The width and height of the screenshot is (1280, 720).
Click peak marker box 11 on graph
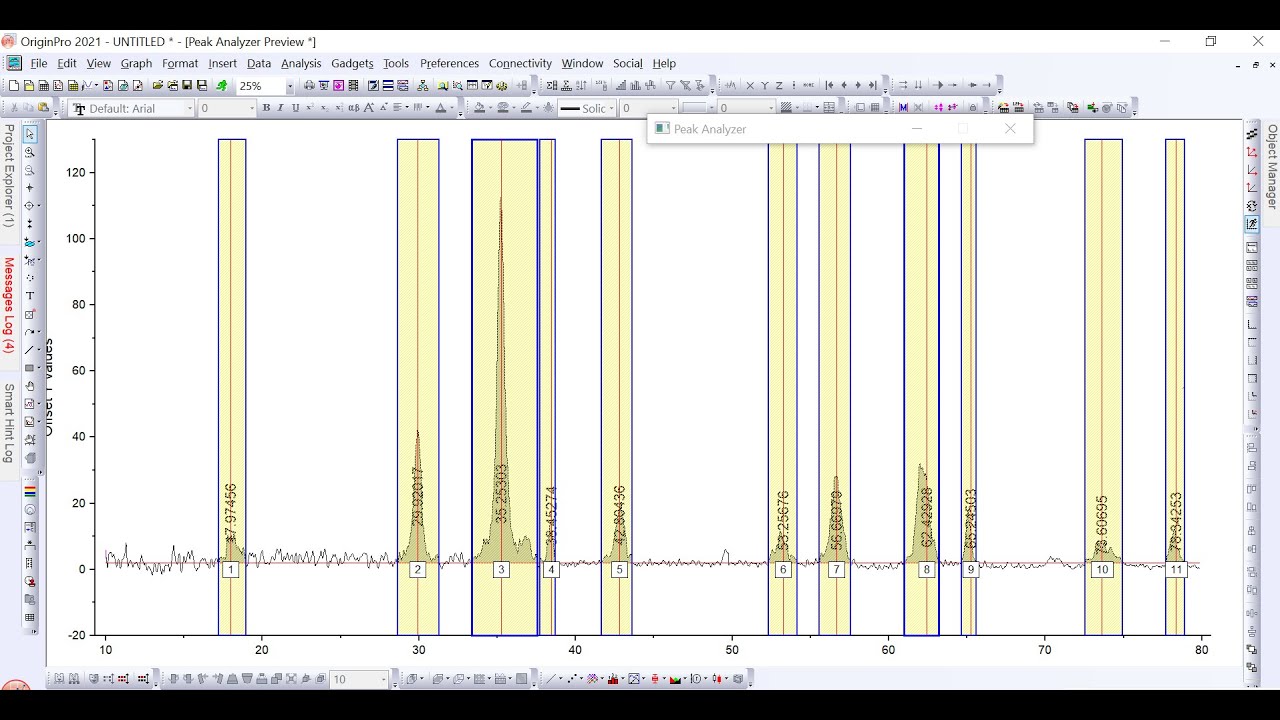(1176, 570)
